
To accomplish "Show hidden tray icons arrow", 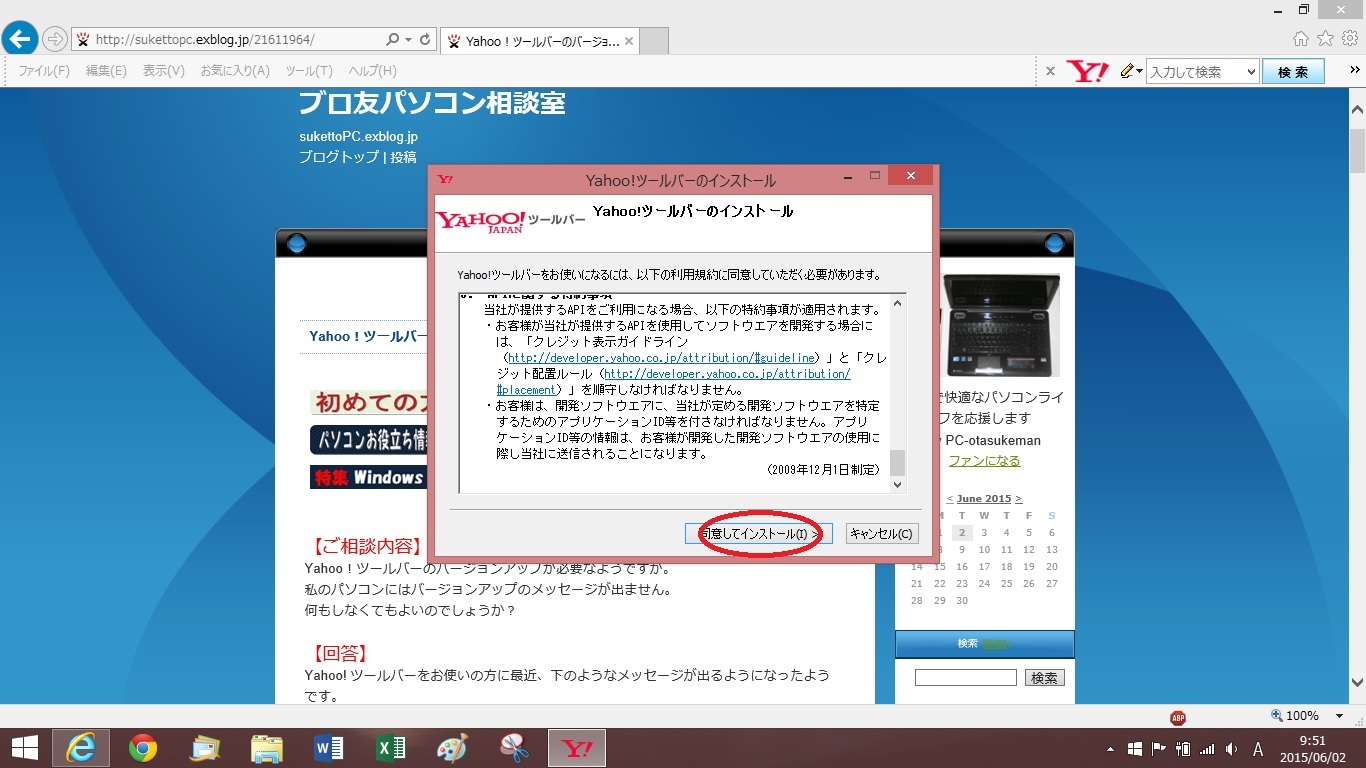I will (1110, 749).
